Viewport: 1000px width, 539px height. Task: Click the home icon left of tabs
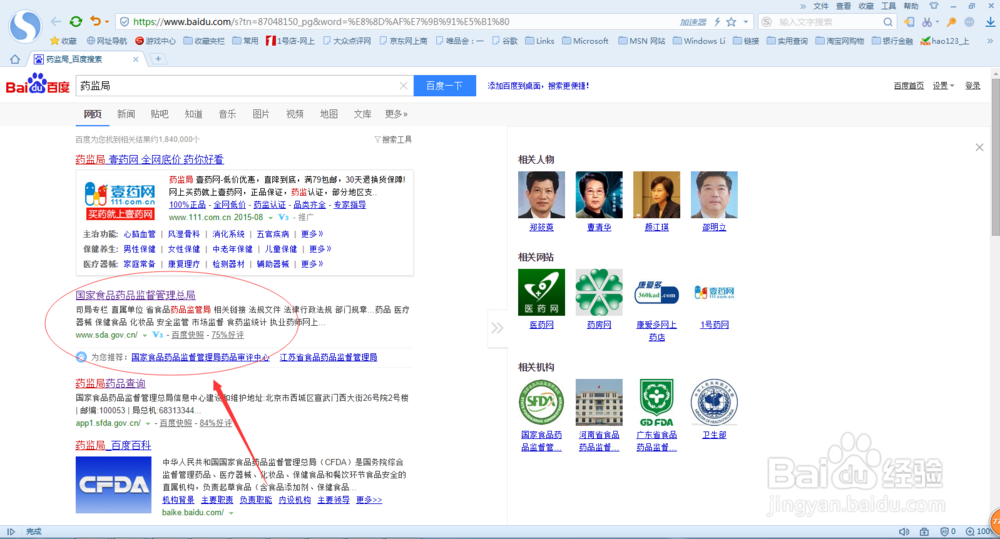(x=15, y=59)
